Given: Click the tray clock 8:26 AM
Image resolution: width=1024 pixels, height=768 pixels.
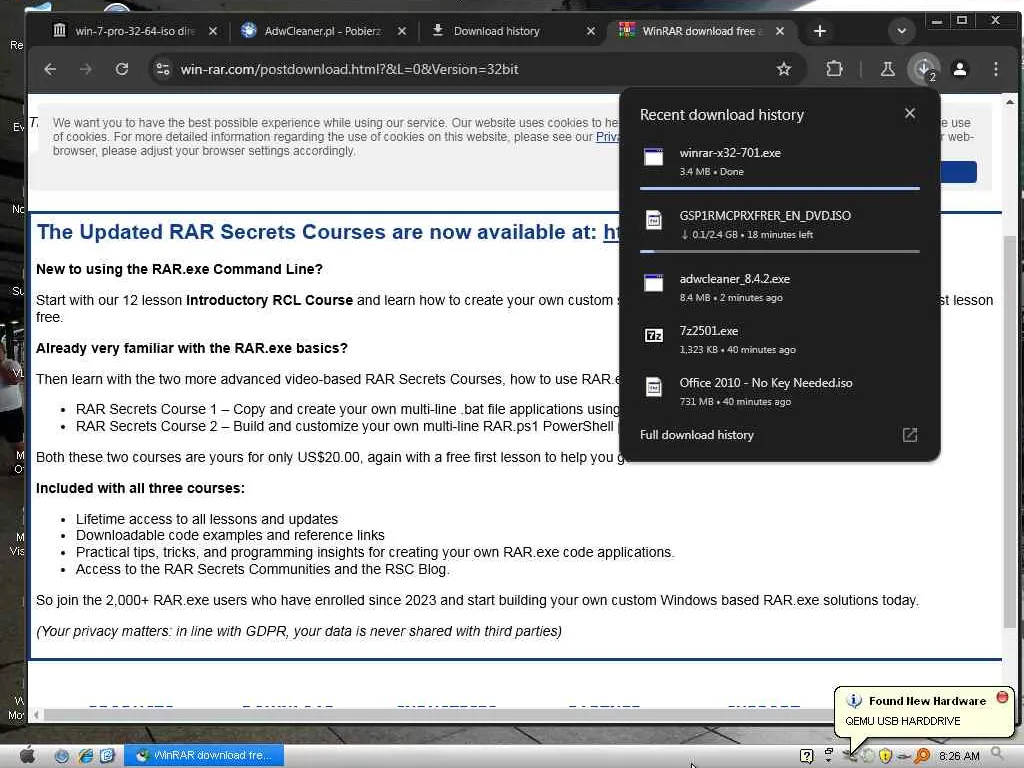Looking at the screenshot, I should click(959, 756).
